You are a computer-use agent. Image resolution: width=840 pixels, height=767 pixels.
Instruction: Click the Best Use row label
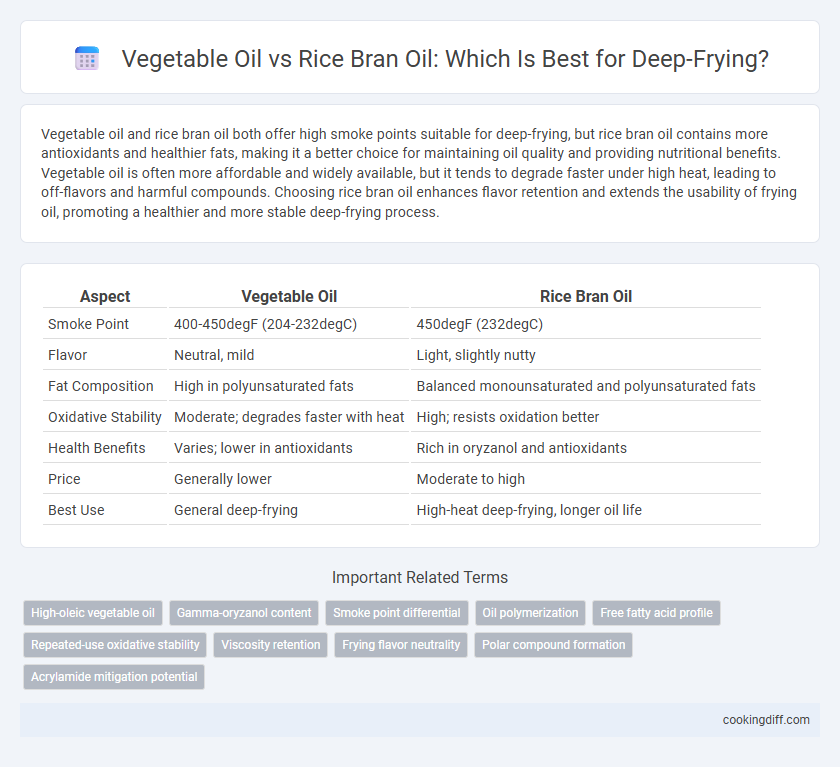pos(105,510)
